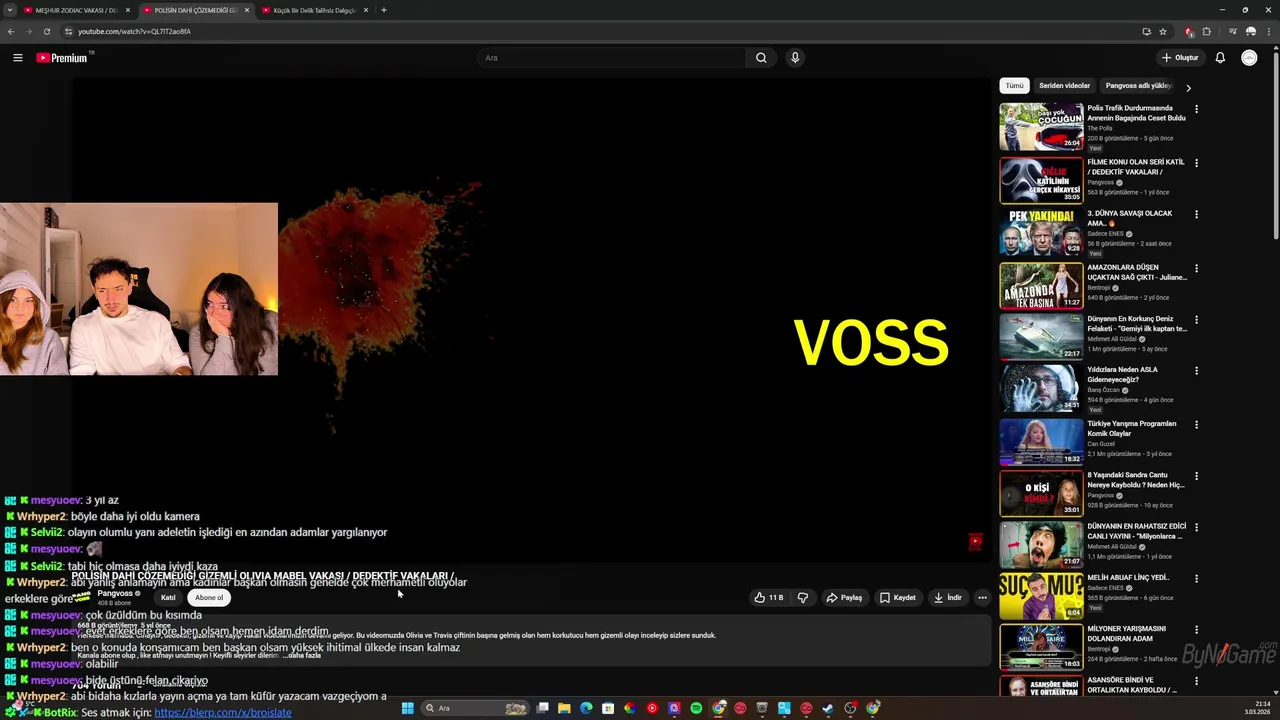Open options for Türkiye Yarışma Programları video
This screenshot has height=720, width=1280.
click(1196, 425)
